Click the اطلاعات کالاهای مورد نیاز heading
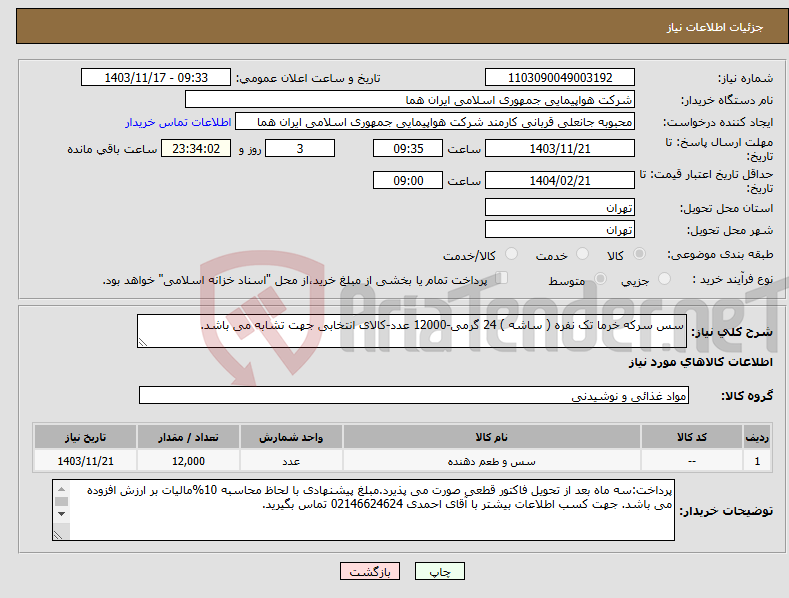This screenshot has height=598, width=789. point(700,362)
